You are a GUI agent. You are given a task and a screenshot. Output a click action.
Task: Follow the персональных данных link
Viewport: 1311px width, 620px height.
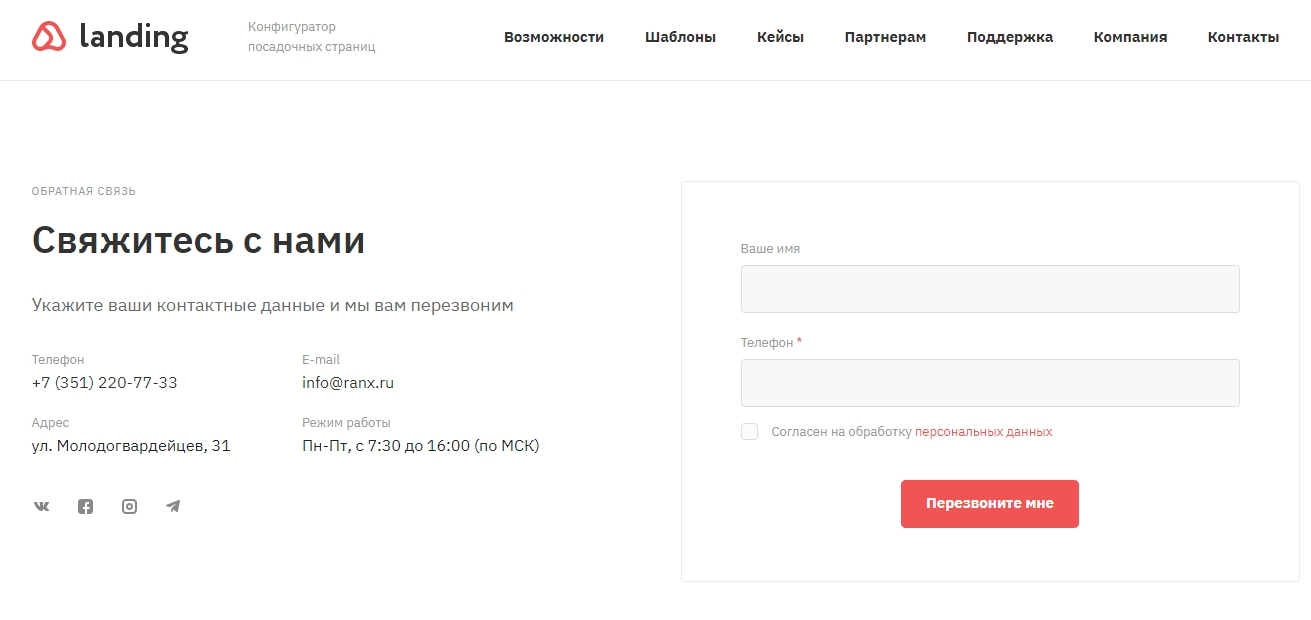pos(983,432)
